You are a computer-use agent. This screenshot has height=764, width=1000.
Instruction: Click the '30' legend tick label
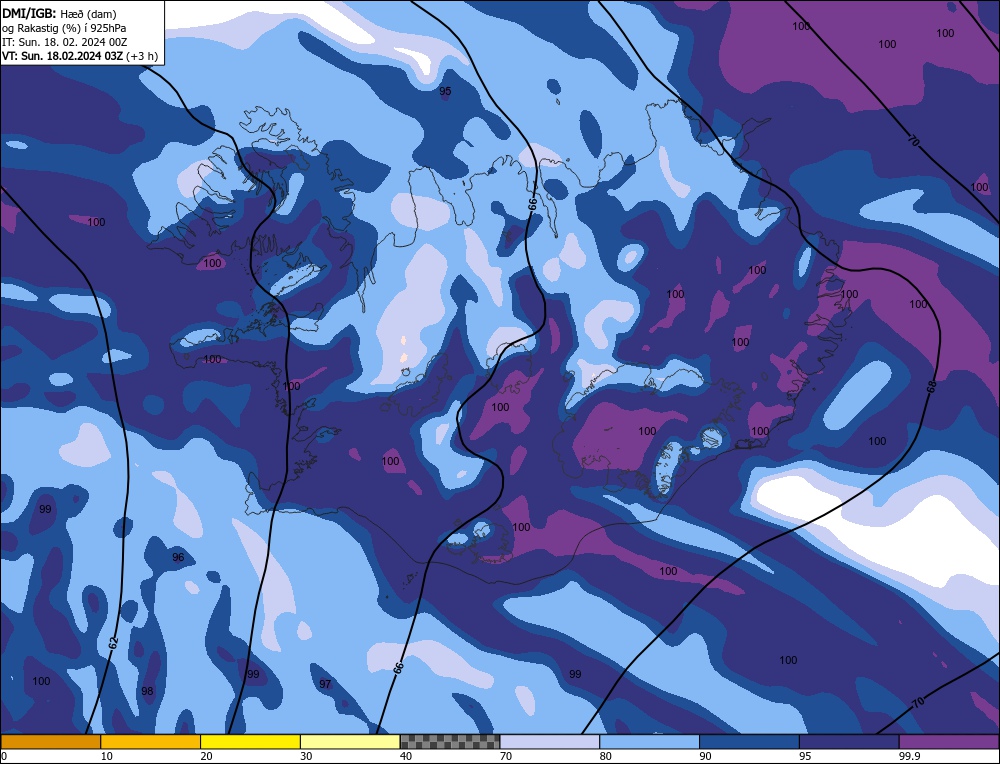pos(306,756)
